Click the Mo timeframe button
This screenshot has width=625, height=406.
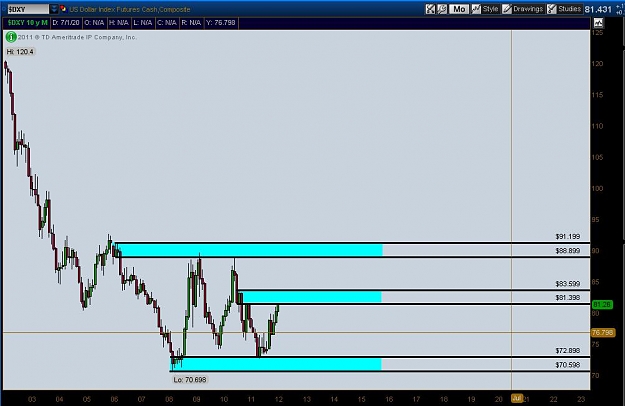(x=459, y=9)
